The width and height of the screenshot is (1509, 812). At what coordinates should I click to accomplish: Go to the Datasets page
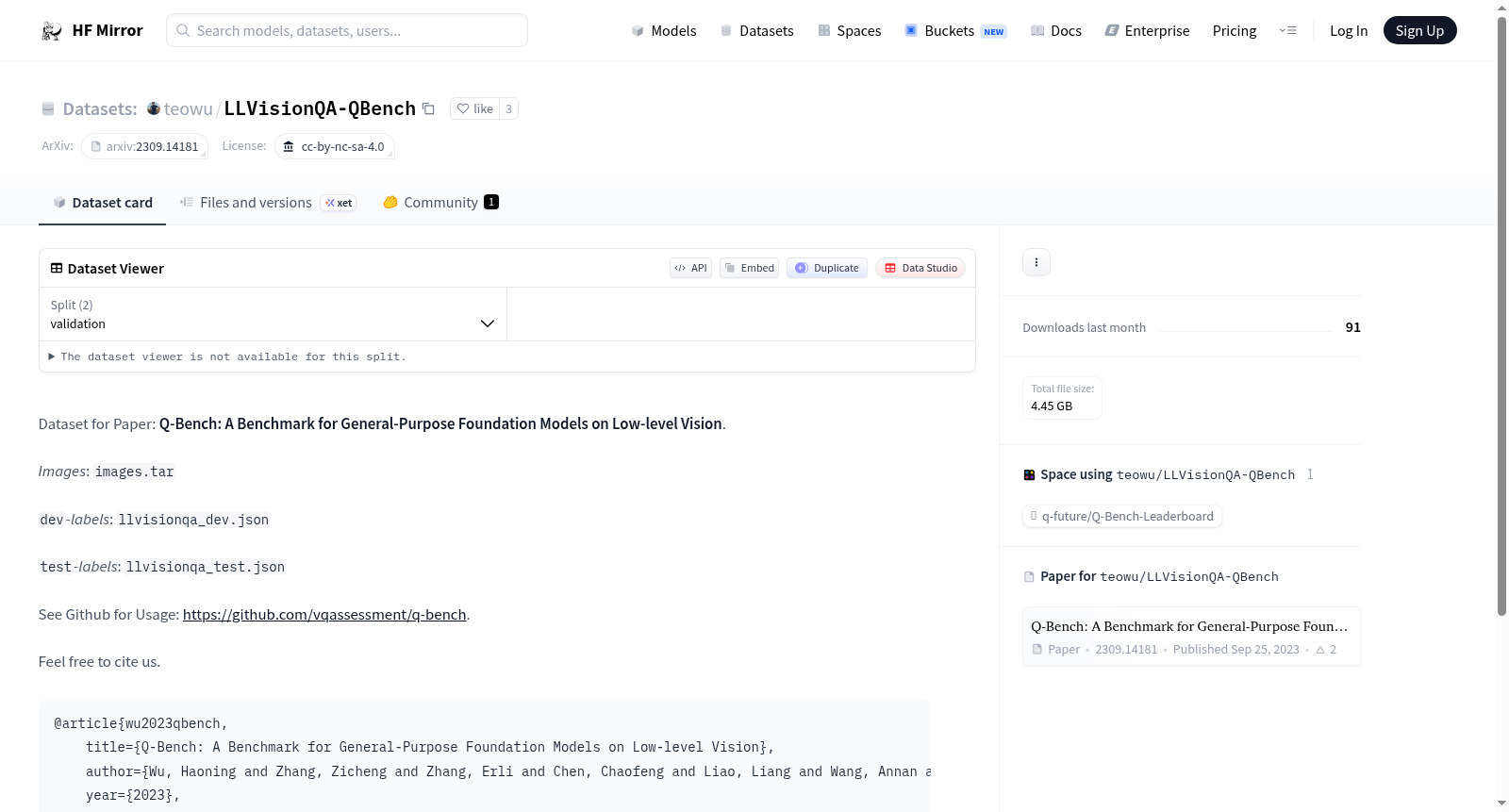[x=757, y=31]
